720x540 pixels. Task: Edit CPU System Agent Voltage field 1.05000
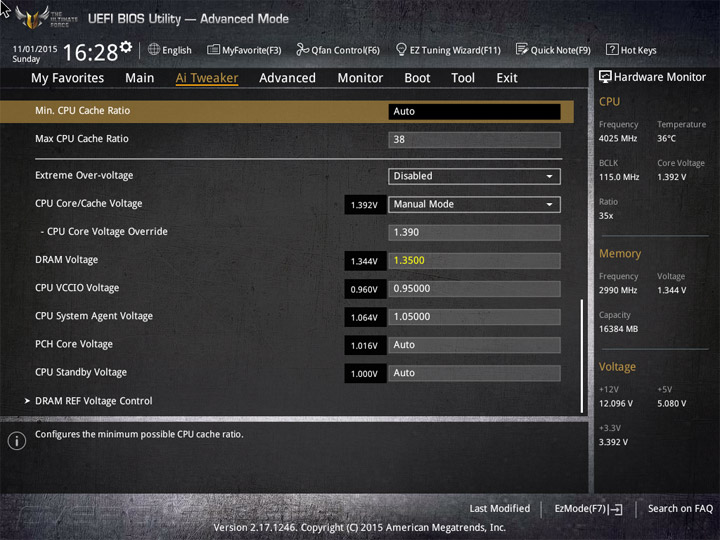(474, 317)
